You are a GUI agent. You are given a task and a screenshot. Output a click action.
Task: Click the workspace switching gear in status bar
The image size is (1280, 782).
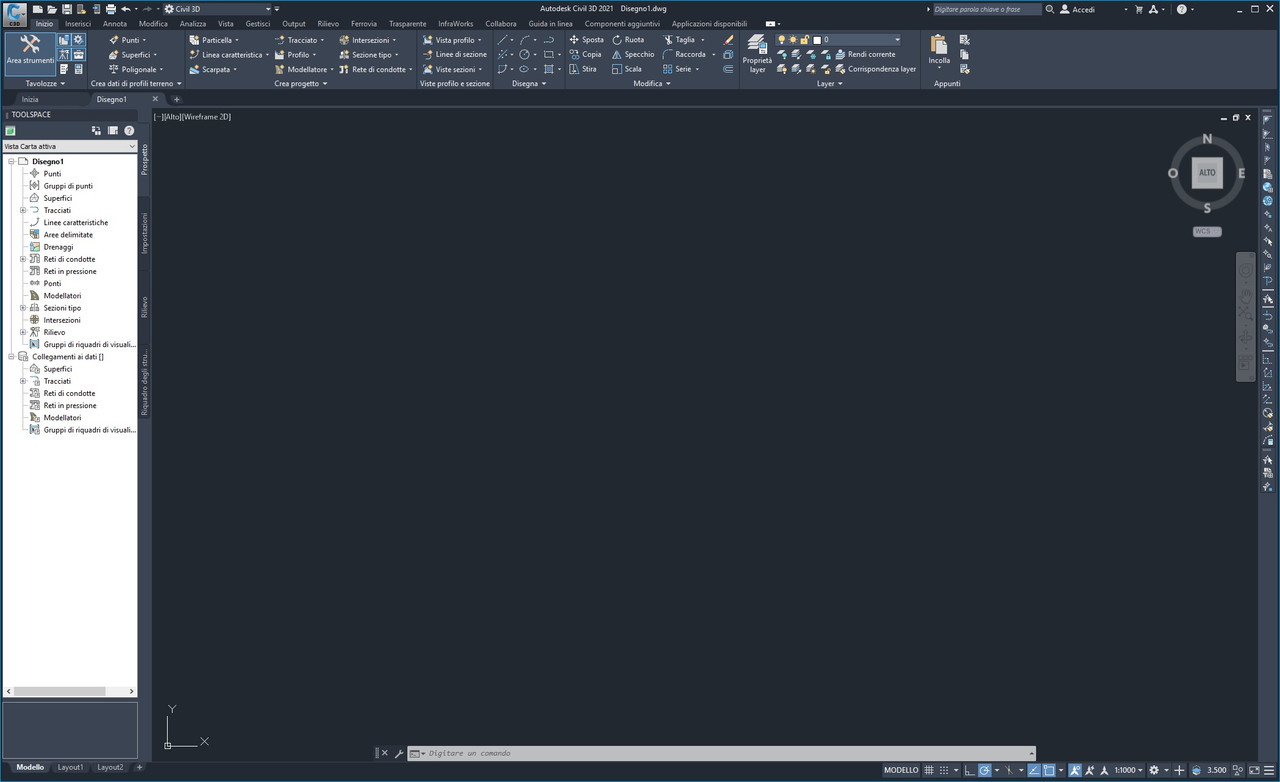(x=1154, y=770)
